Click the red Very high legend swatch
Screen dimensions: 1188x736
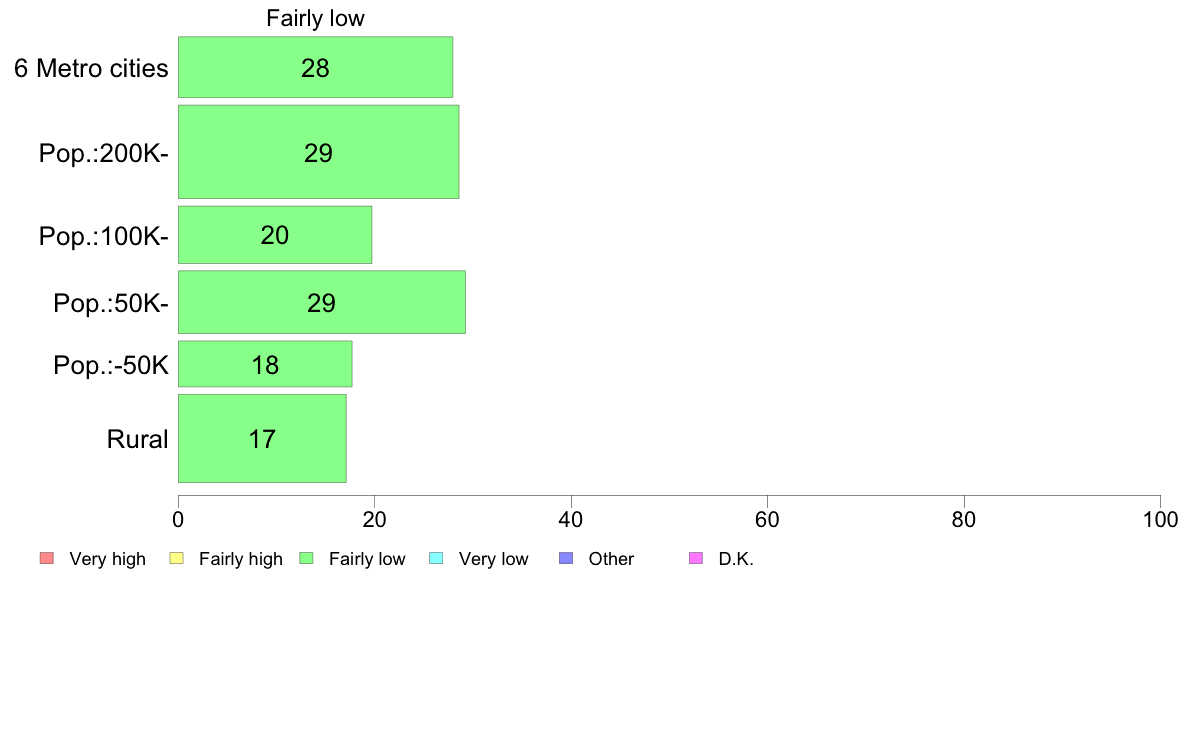(x=47, y=559)
